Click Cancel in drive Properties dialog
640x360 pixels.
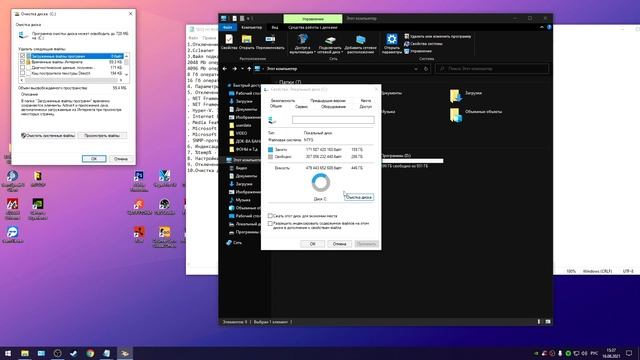point(339,244)
